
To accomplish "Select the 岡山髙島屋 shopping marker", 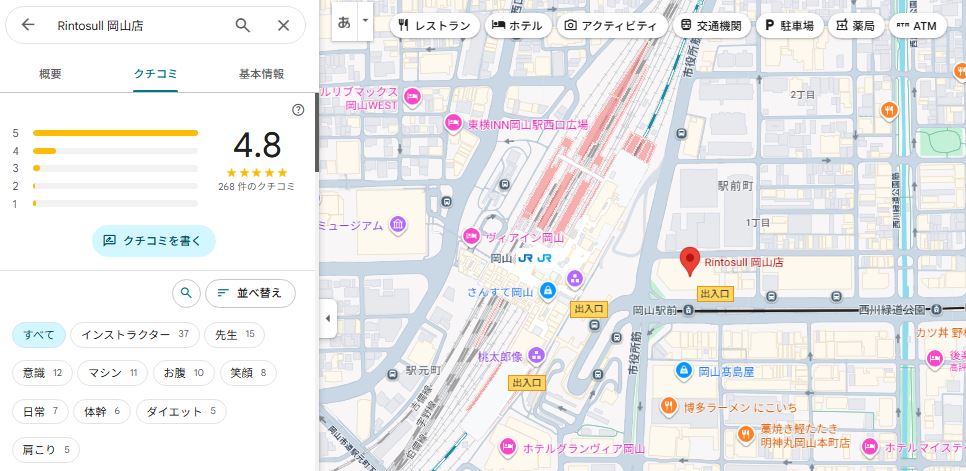I will point(684,371).
